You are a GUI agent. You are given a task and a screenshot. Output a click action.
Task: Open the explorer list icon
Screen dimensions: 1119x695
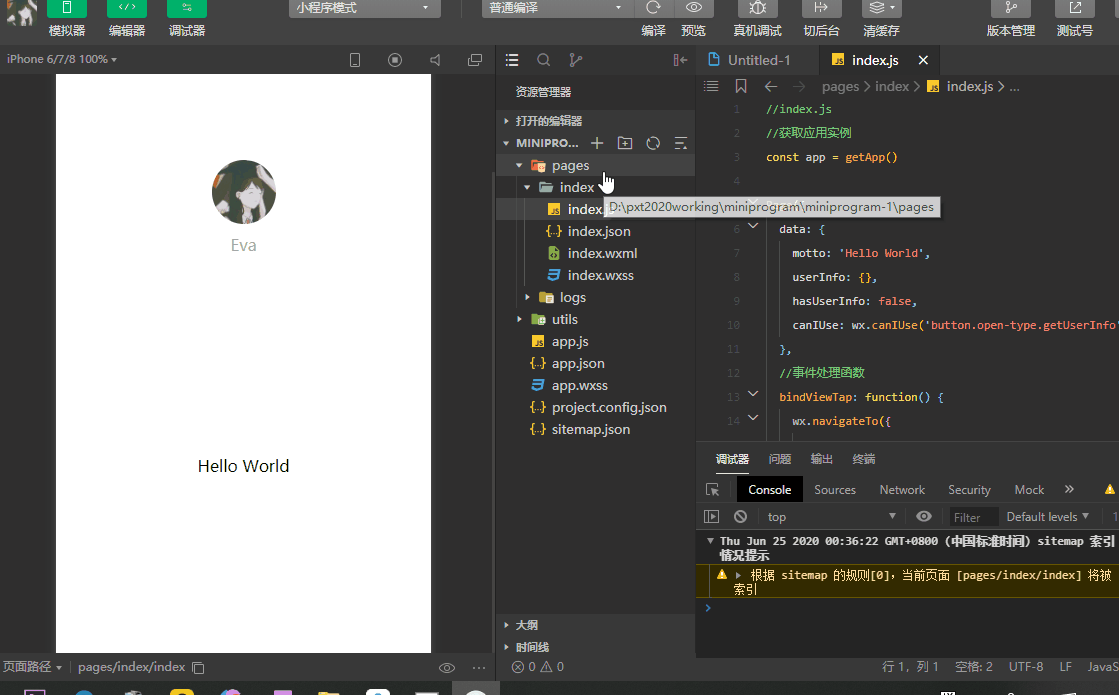pyautogui.click(x=512, y=60)
